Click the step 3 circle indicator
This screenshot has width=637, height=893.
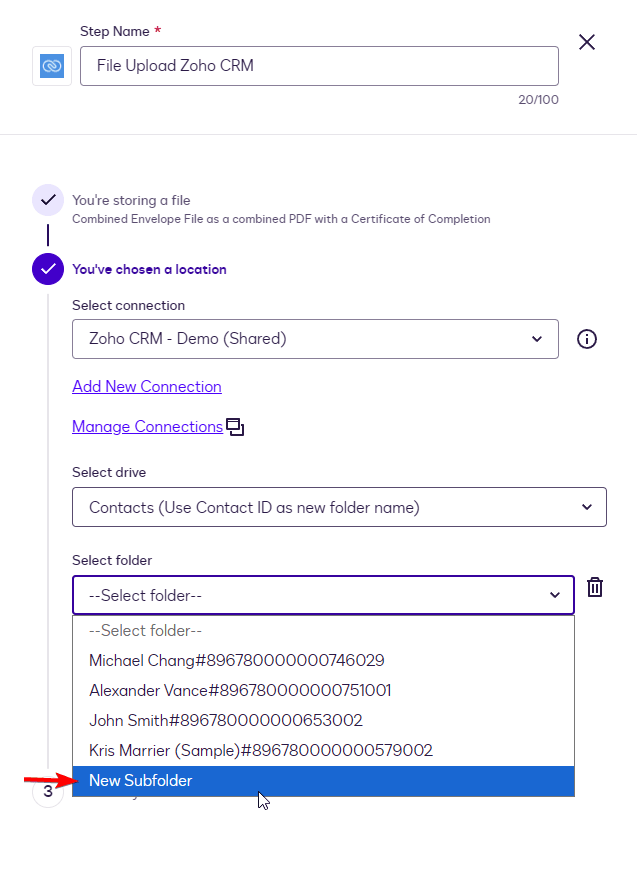click(x=48, y=791)
